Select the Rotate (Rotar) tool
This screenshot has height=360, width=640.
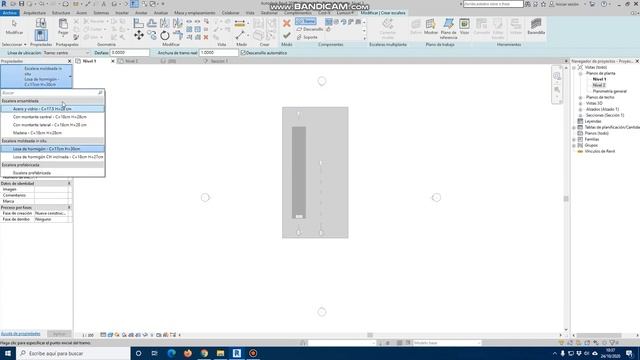165,36
